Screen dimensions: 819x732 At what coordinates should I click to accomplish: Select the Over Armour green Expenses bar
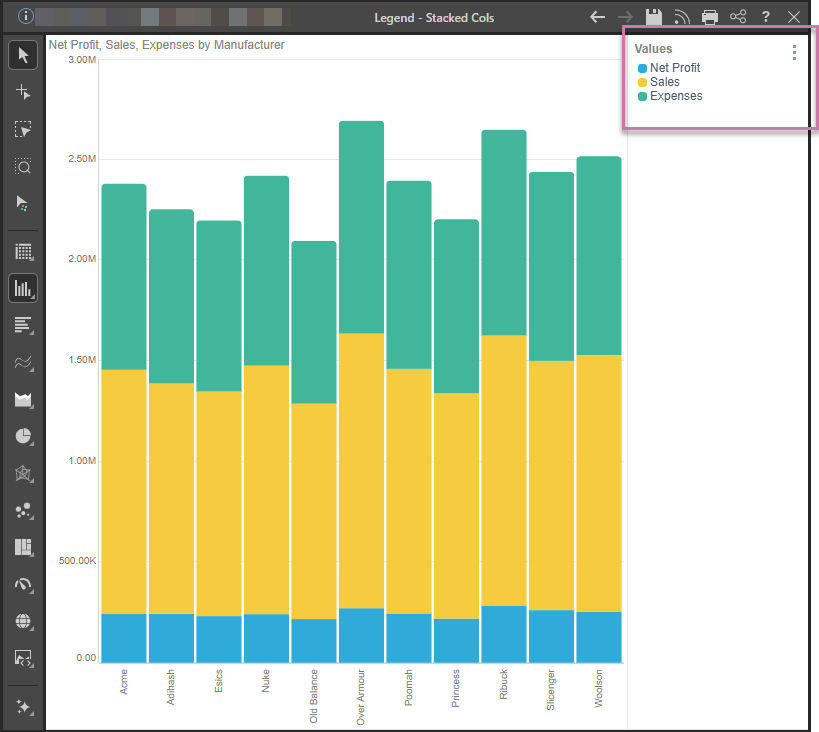click(361, 227)
